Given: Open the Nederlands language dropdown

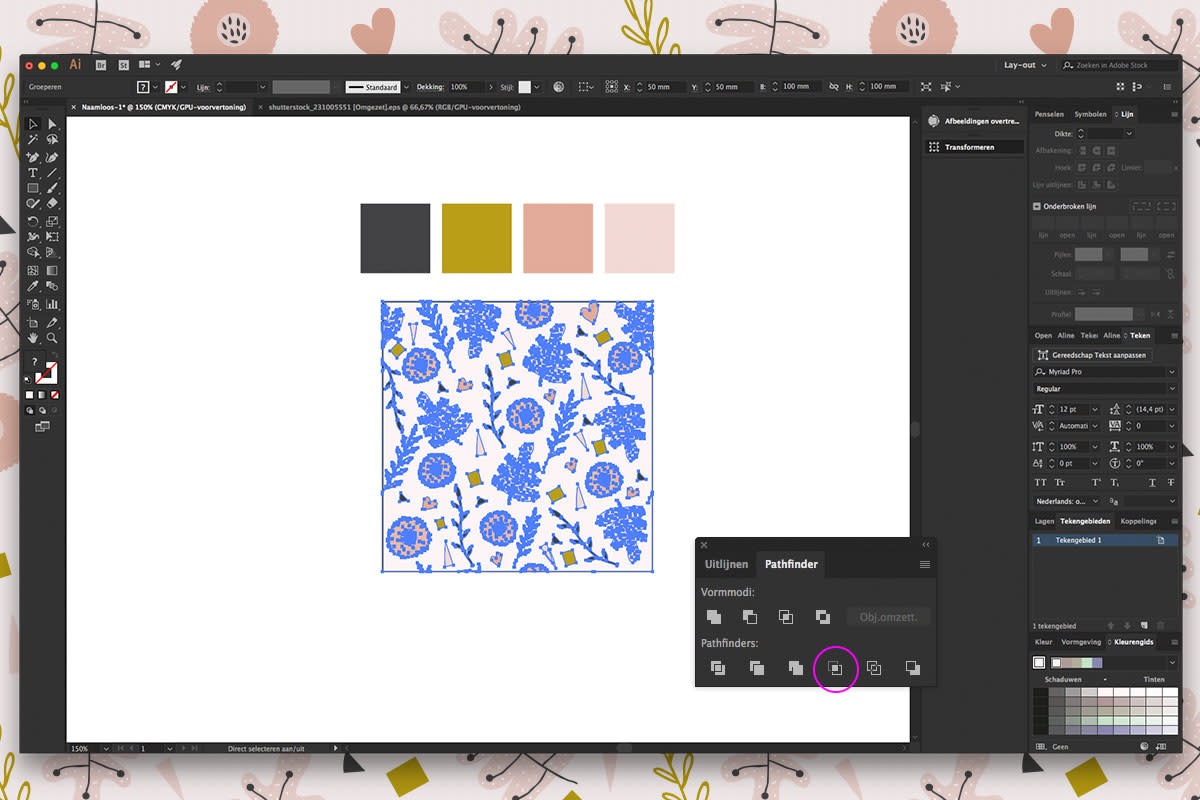Looking at the screenshot, I should [1095, 501].
